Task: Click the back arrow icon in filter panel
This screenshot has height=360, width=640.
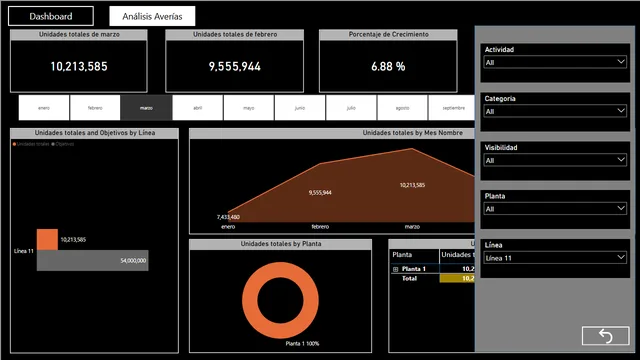Action: point(605,336)
